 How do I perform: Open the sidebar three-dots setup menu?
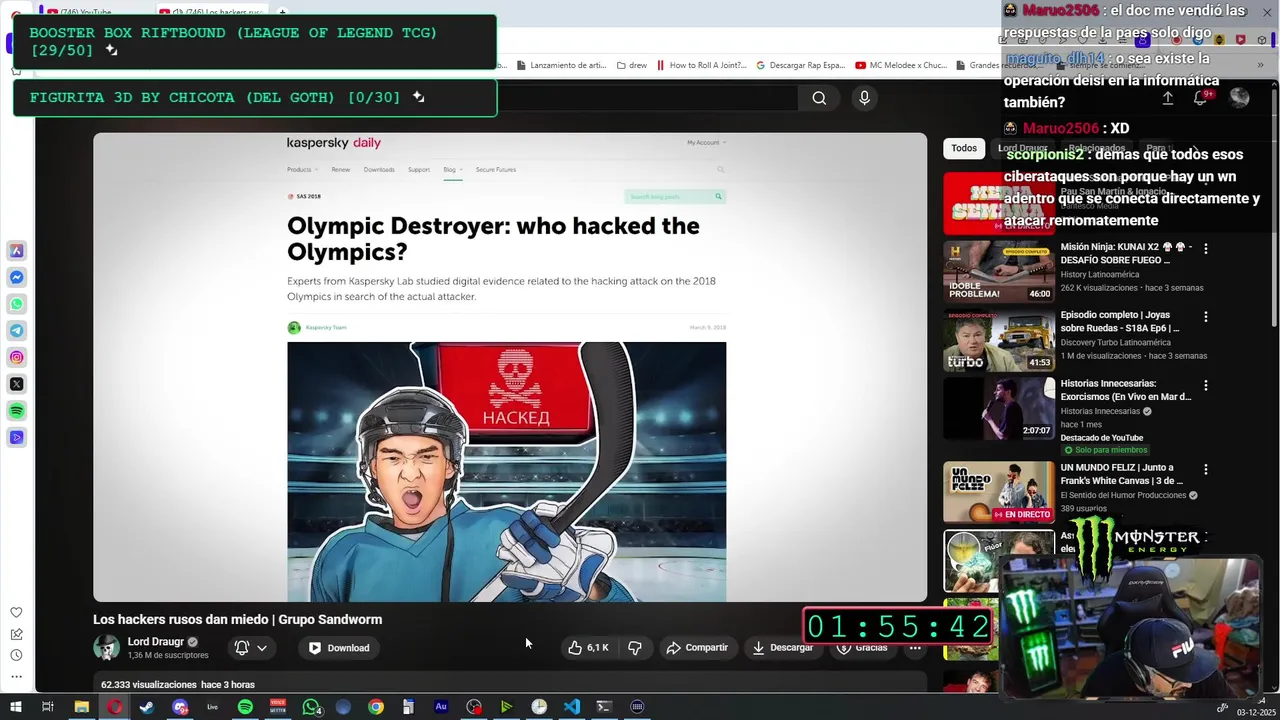pos(16,677)
